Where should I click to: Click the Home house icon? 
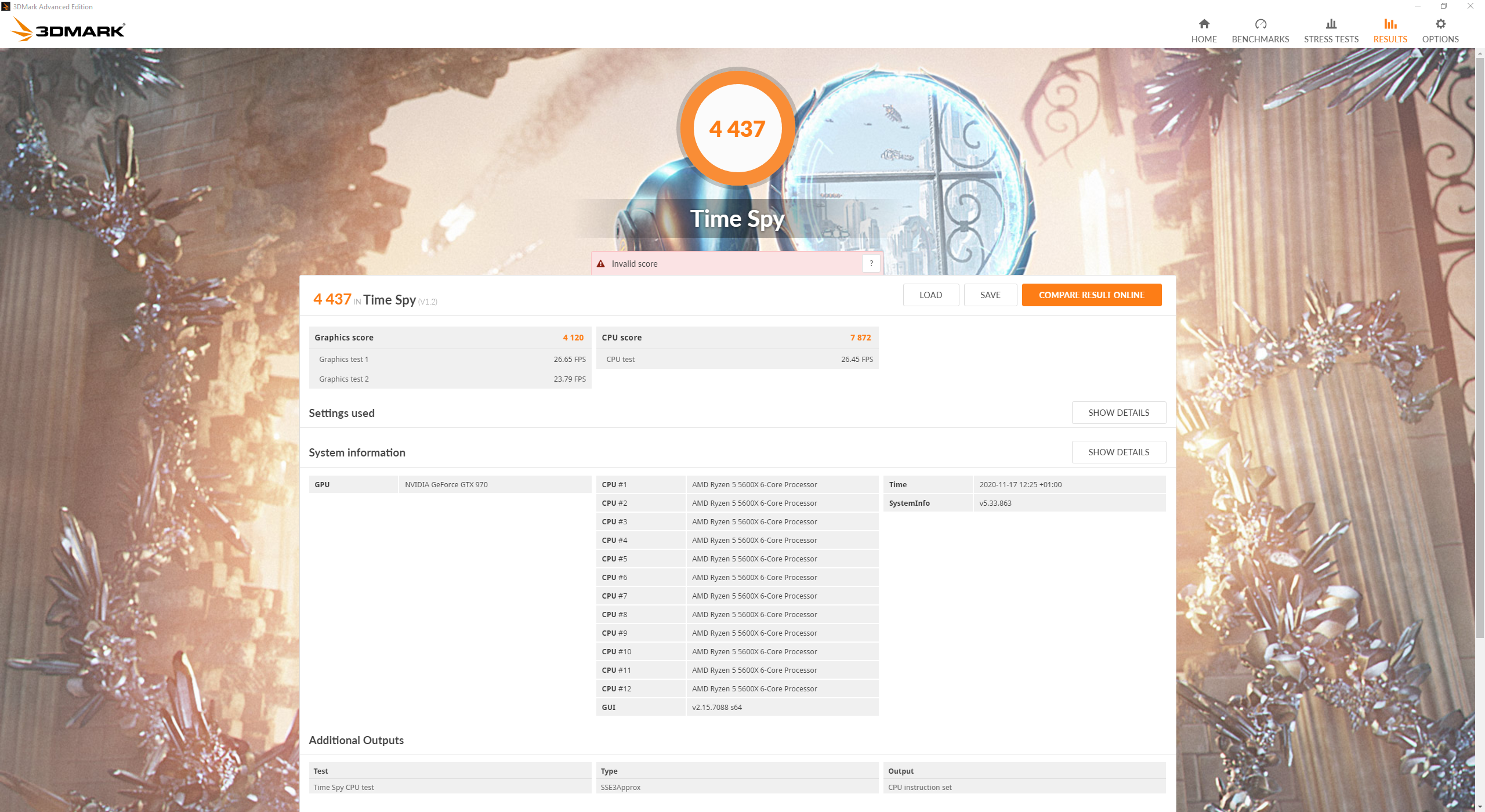click(x=1204, y=24)
